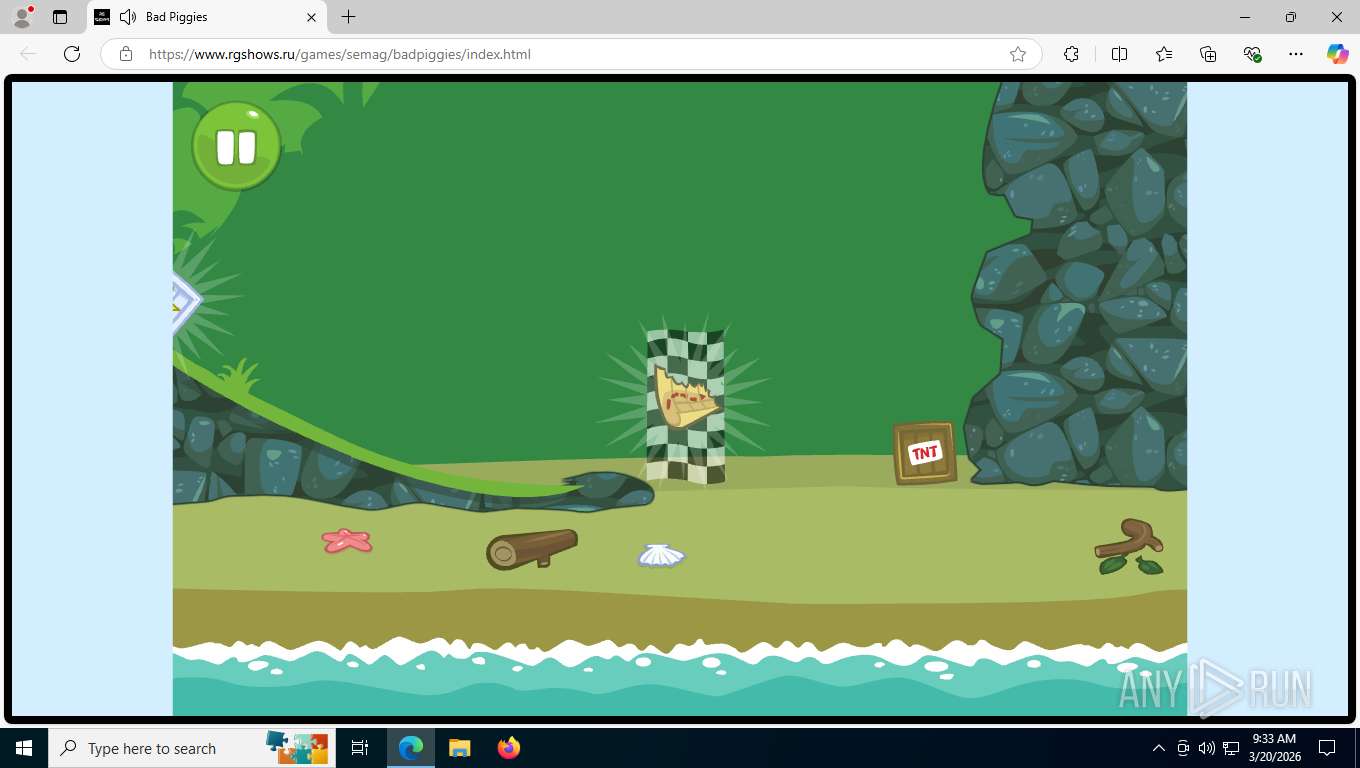Open the Favorites list

tap(1164, 54)
